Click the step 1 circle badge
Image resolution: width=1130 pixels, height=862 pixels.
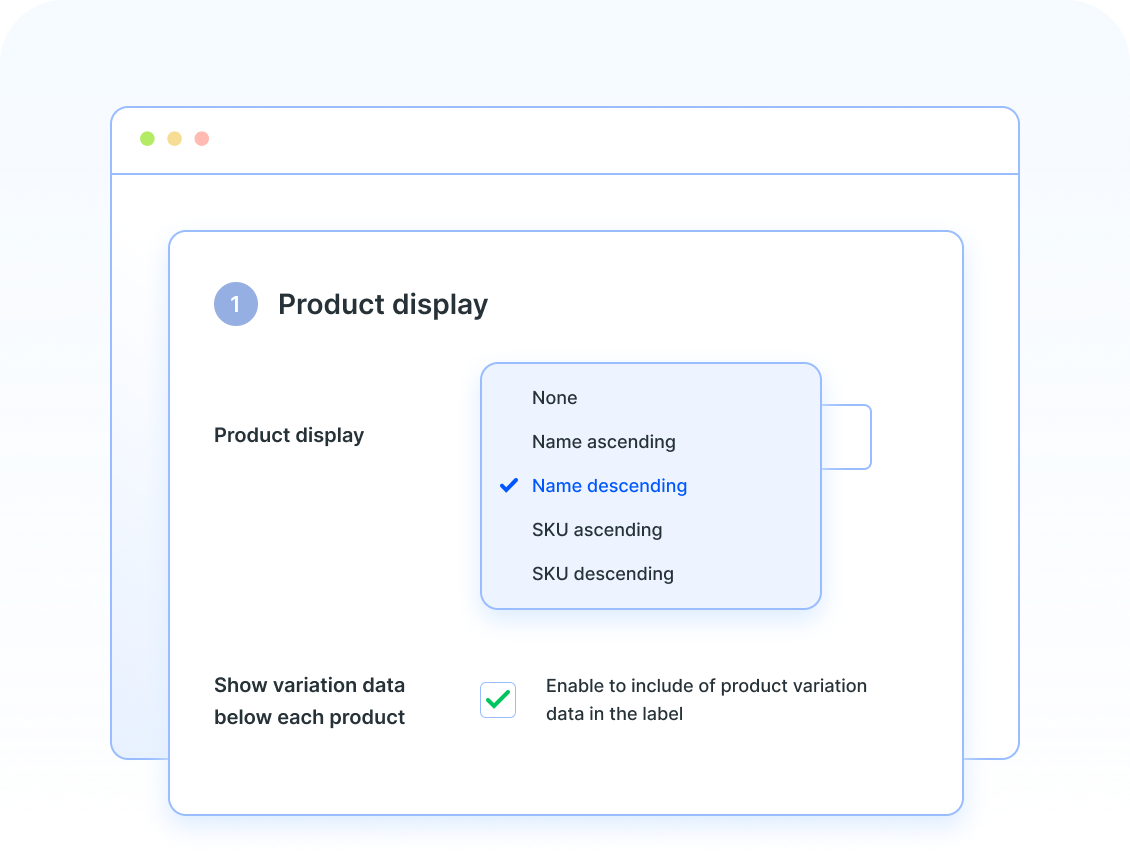[236, 304]
